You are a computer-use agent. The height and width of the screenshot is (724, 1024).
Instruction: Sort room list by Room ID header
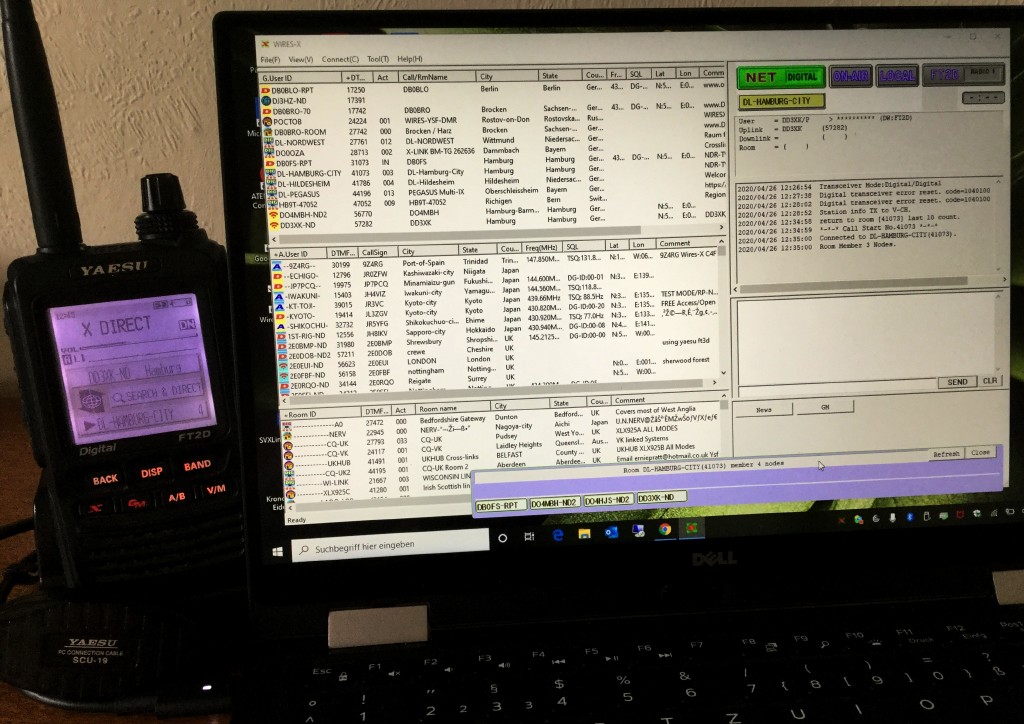pyautogui.click(x=321, y=414)
